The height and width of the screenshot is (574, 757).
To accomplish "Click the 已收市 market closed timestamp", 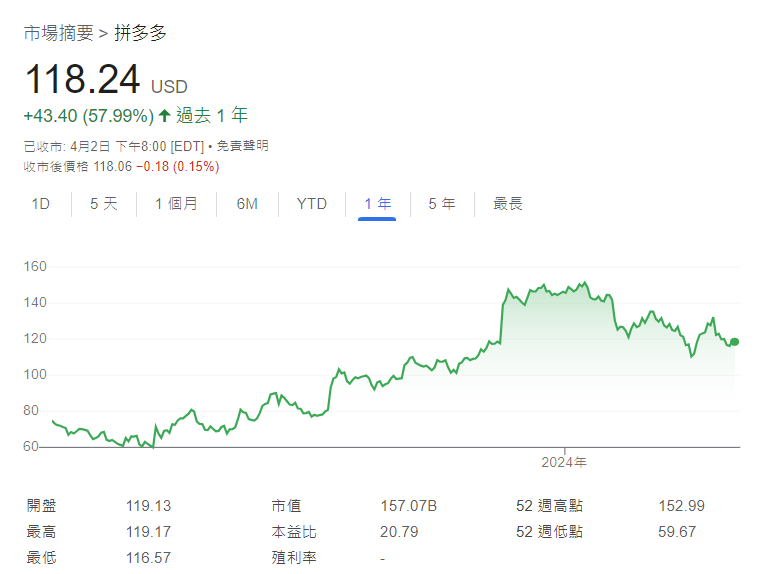I will [x=114, y=146].
